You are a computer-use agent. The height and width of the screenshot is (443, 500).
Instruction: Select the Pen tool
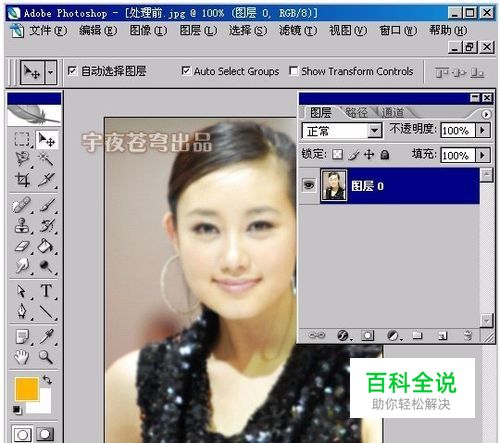click(x=22, y=311)
